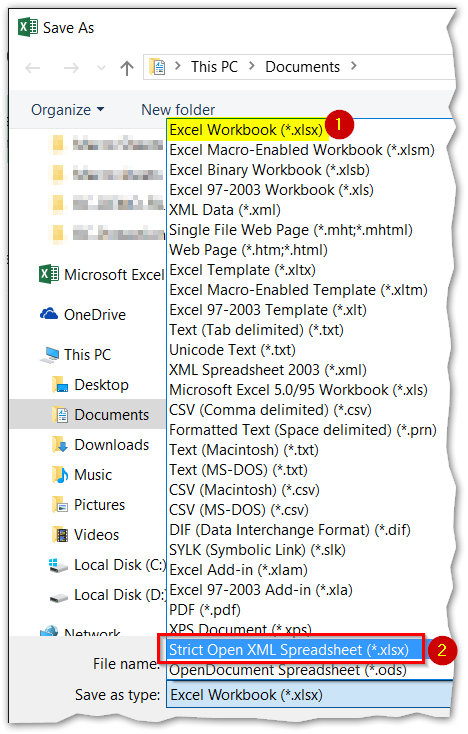Go up one folder level arrow

tap(127, 68)
